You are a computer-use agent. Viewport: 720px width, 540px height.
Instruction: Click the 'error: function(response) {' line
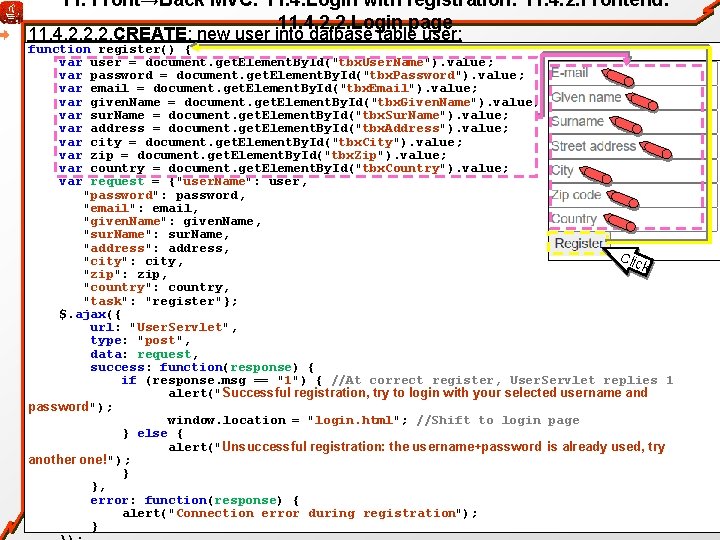pos(194,500)
